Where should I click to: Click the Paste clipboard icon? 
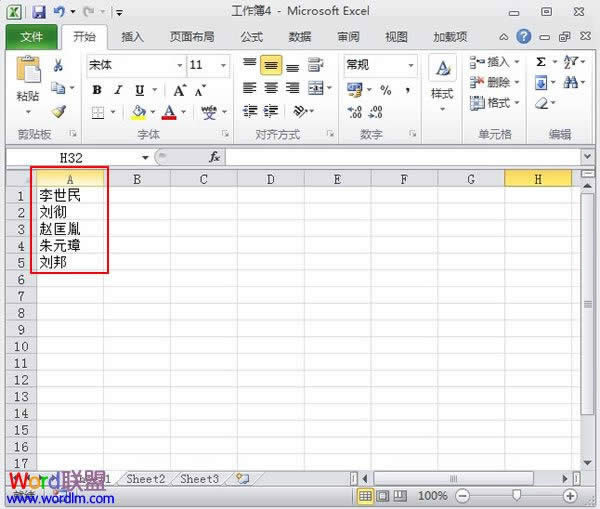click(x=28, y=70)
